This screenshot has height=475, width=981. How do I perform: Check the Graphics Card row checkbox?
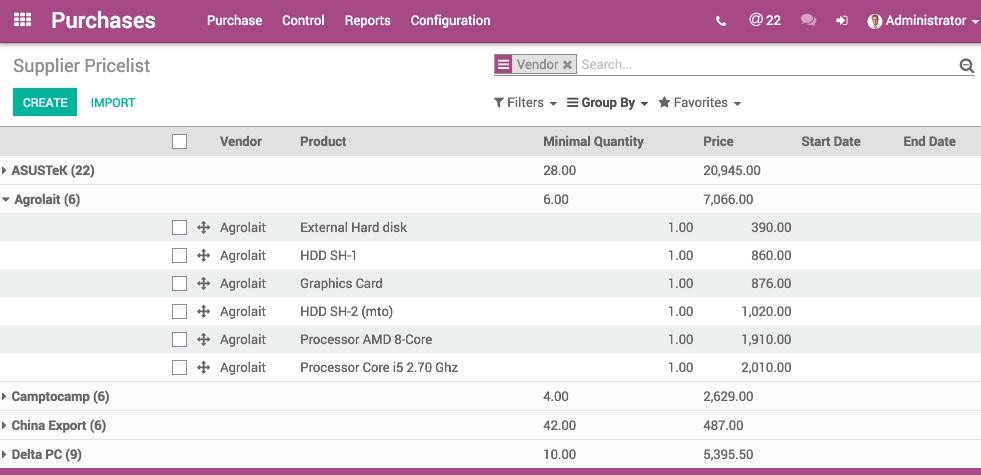pos(180,283)
